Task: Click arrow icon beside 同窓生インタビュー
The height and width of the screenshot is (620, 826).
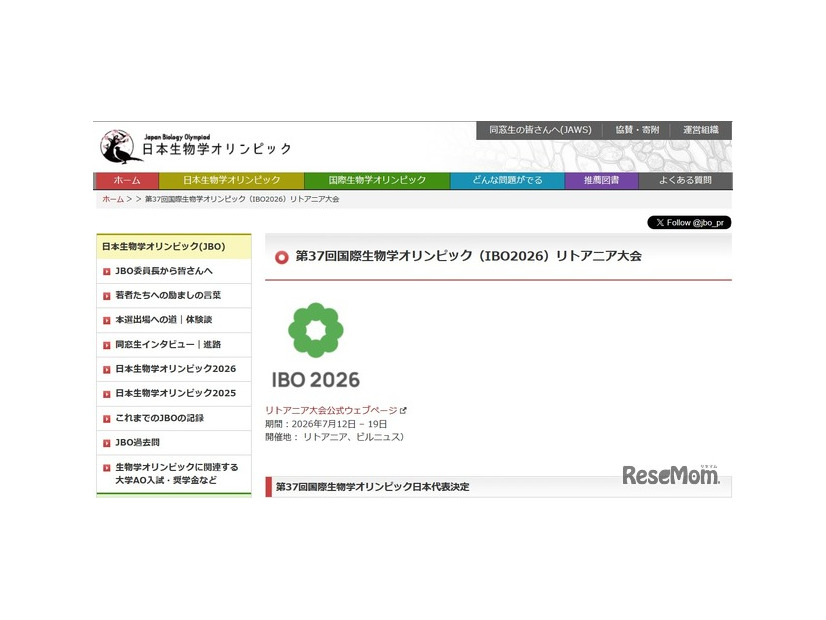Action: 106,346
